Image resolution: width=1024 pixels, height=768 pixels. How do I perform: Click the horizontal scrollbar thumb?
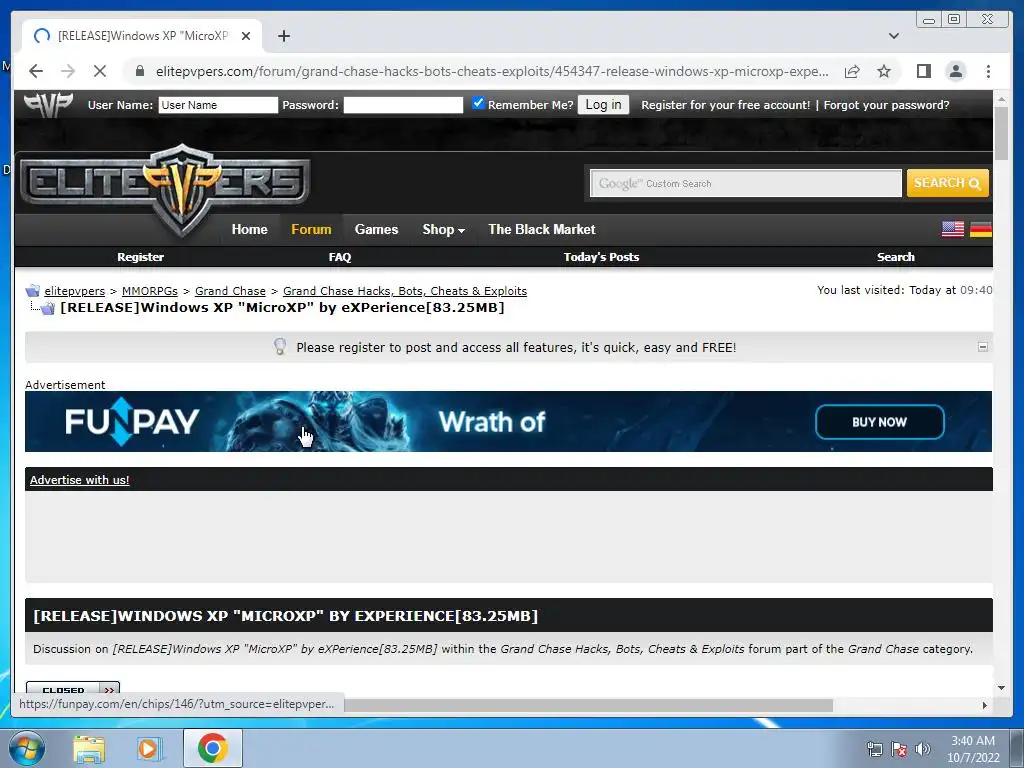click(x=588, y=705)
